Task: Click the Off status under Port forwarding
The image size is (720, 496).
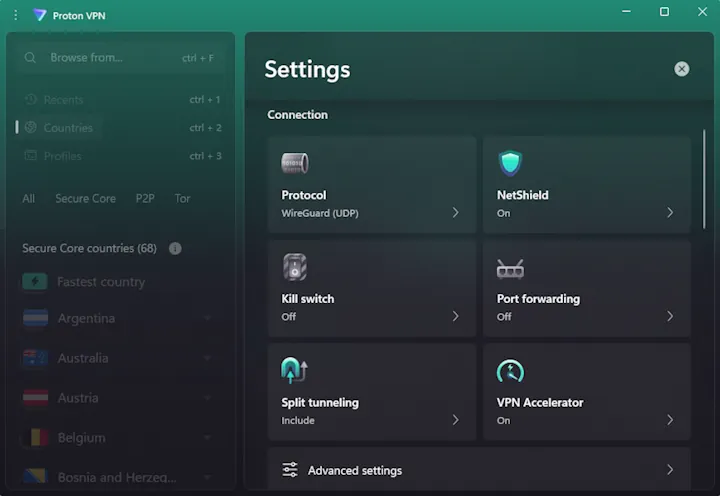Action: [x=504, y=316]
